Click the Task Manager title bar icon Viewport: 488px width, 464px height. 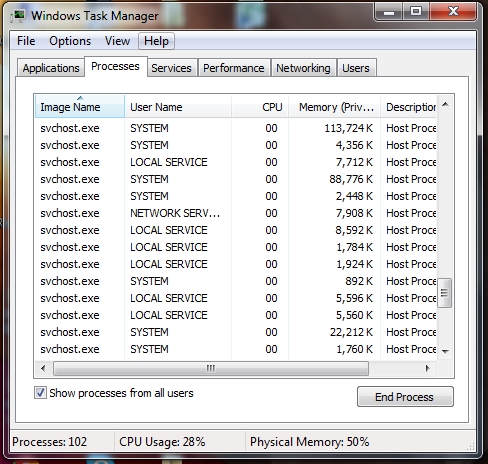tap(19, 15)
